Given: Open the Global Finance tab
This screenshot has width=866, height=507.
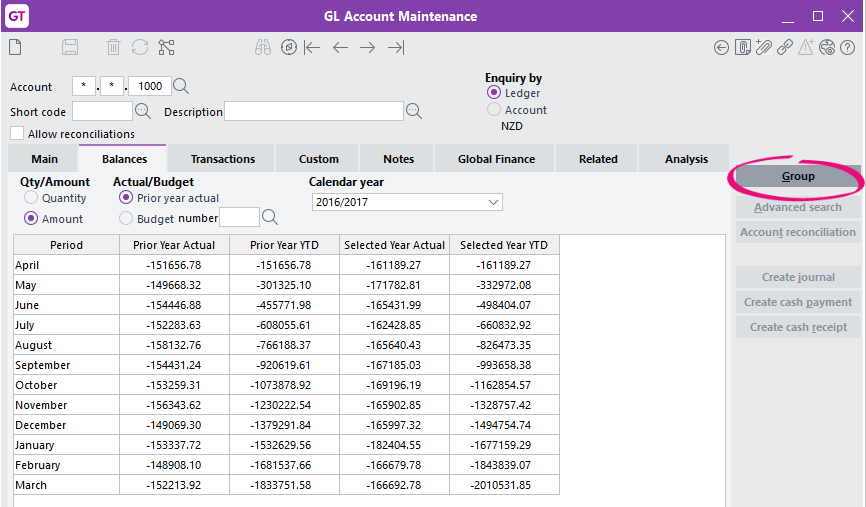Looking at the screenshot, I should [x=496, y=159].
